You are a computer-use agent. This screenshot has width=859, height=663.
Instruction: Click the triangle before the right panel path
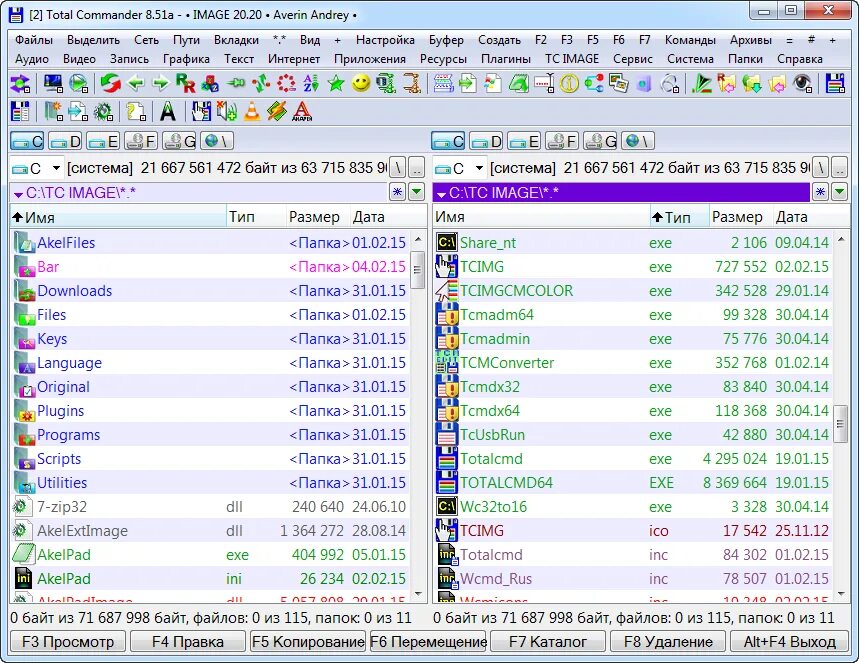click(x=441, y=194)
